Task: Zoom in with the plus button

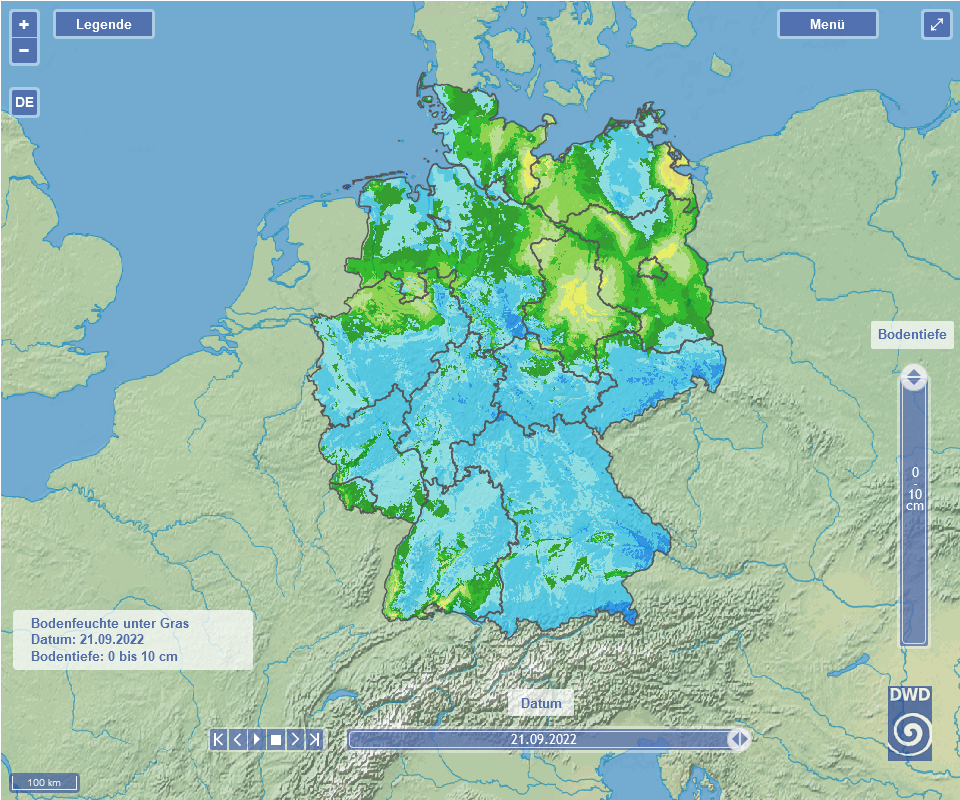Action: point(24,24)
